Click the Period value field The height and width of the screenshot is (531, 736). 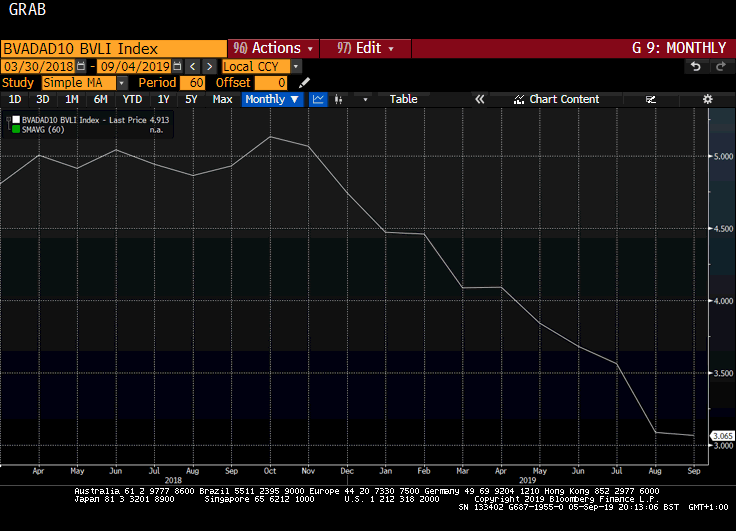192,83
